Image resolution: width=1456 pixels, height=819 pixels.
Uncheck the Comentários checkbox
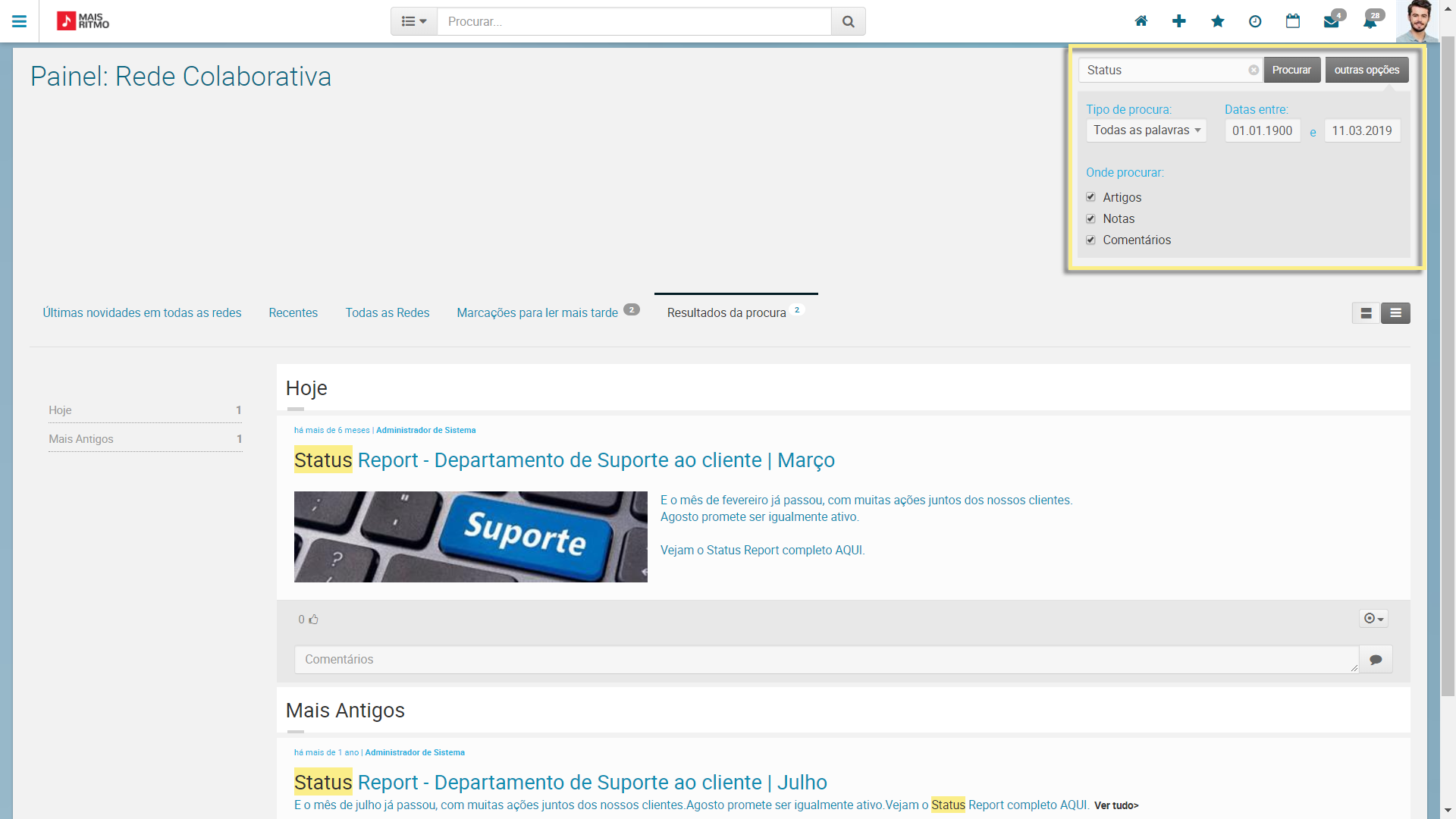click(1090, 240)
